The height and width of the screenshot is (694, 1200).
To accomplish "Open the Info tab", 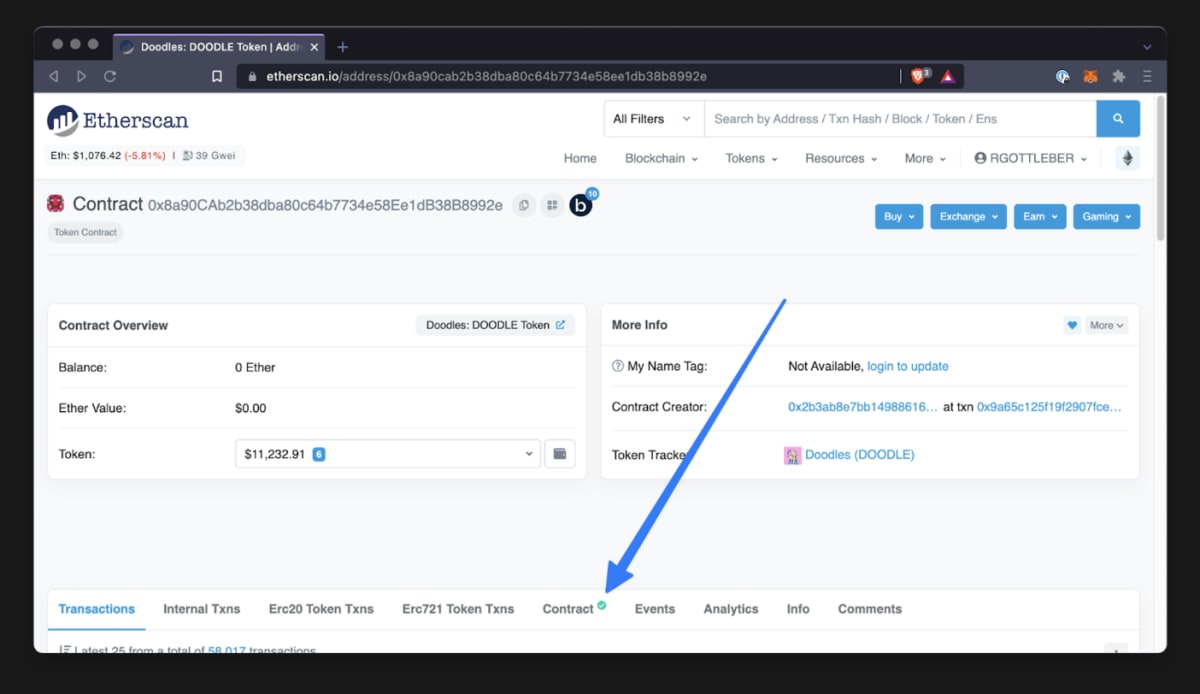I will tap(798, 609).
